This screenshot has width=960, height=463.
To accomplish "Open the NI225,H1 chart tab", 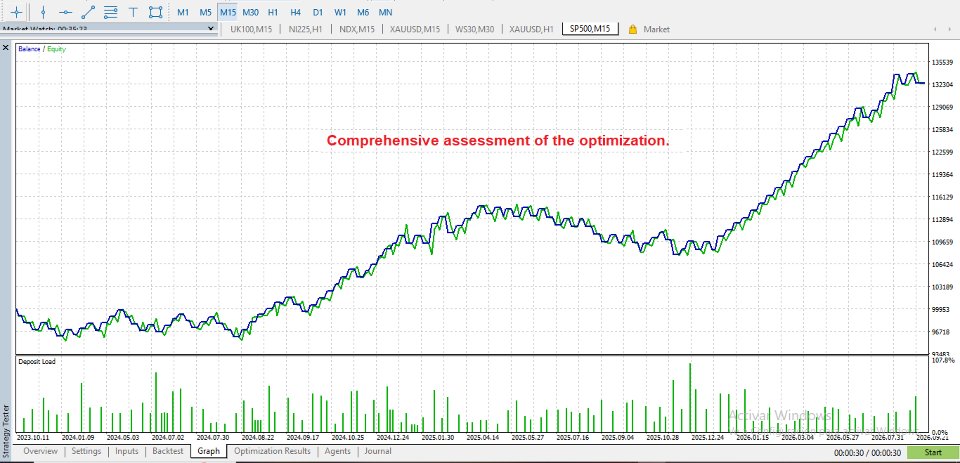I will click(306, 29).
